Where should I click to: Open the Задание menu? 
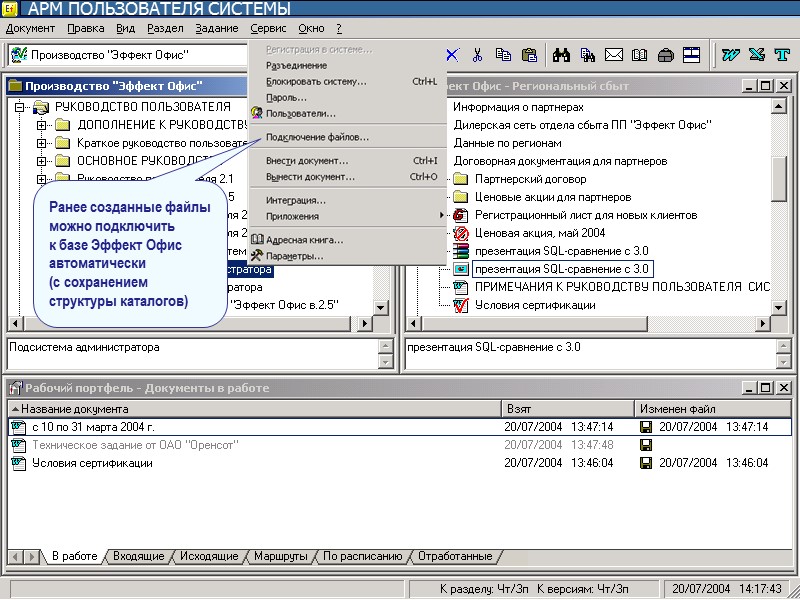(x=217, y=29)
